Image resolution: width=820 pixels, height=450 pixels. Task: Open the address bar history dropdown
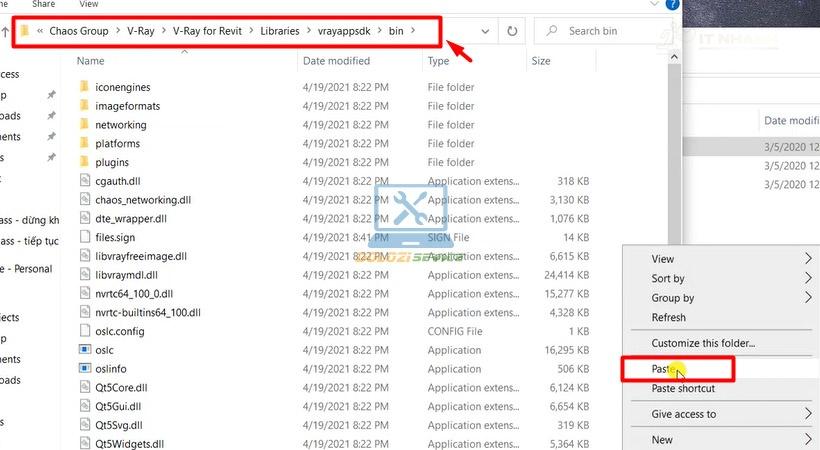click(x=485, y=31)
